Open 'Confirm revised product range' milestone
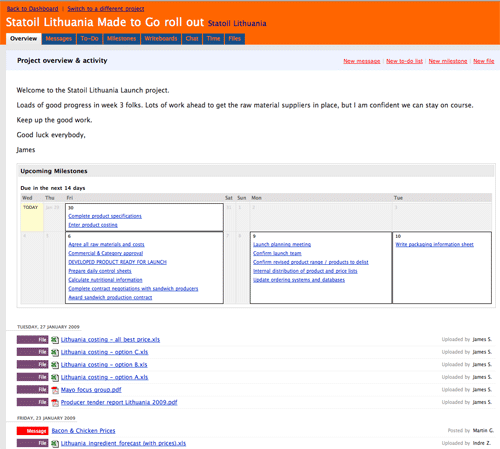Image resolution: width=500 pixels, height=449 pixels. pyautogui.click(x=311, y=262)
